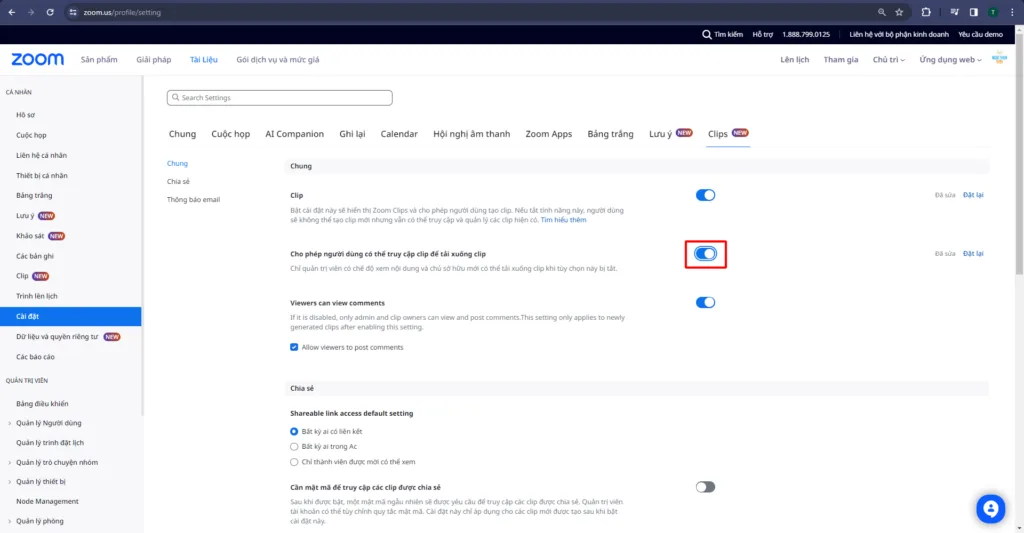
Task: Uncheck Allow viewers to post comments
Action: pos(294,347)
